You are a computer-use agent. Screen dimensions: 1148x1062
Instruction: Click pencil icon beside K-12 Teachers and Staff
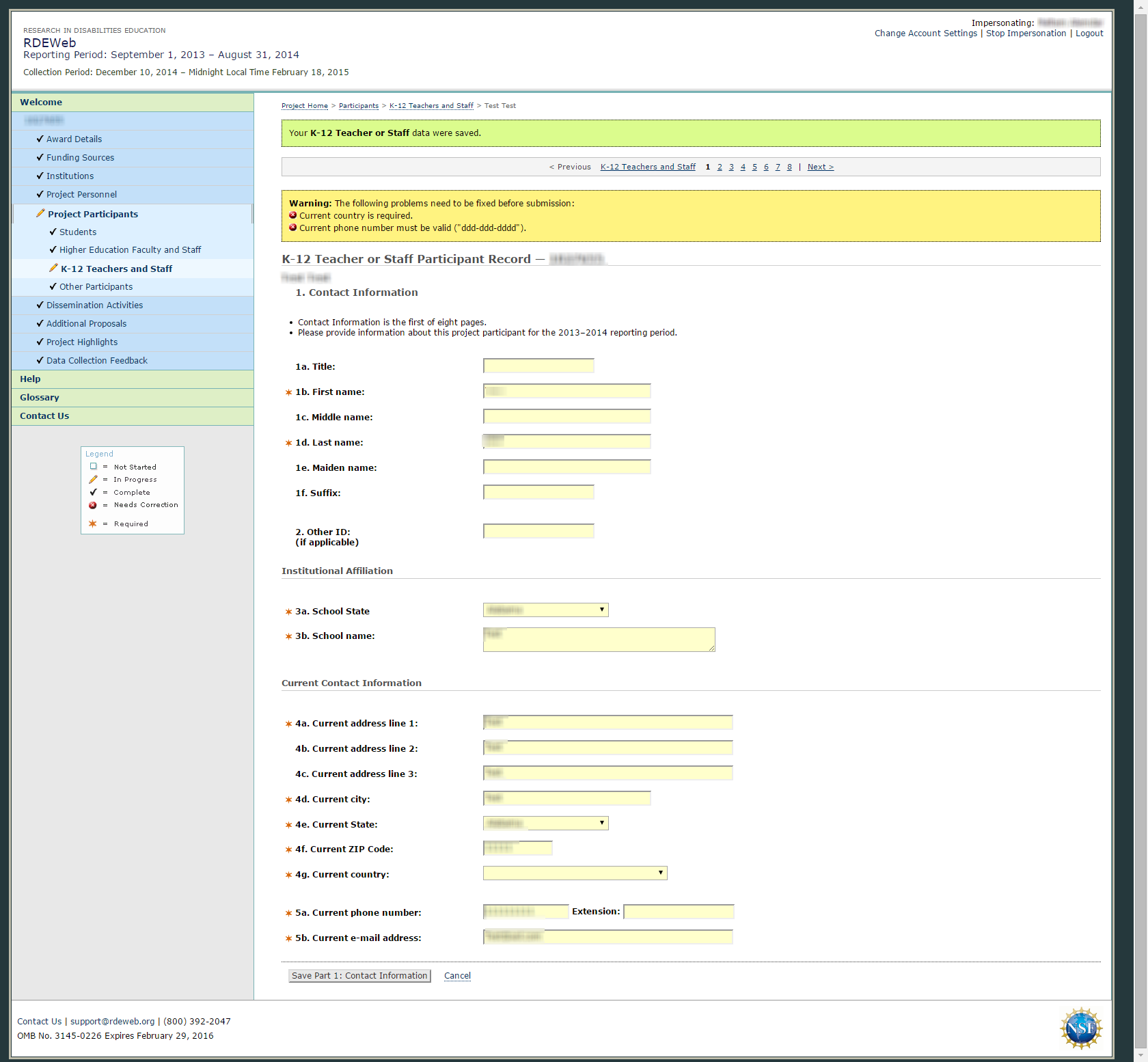[53, 269]
